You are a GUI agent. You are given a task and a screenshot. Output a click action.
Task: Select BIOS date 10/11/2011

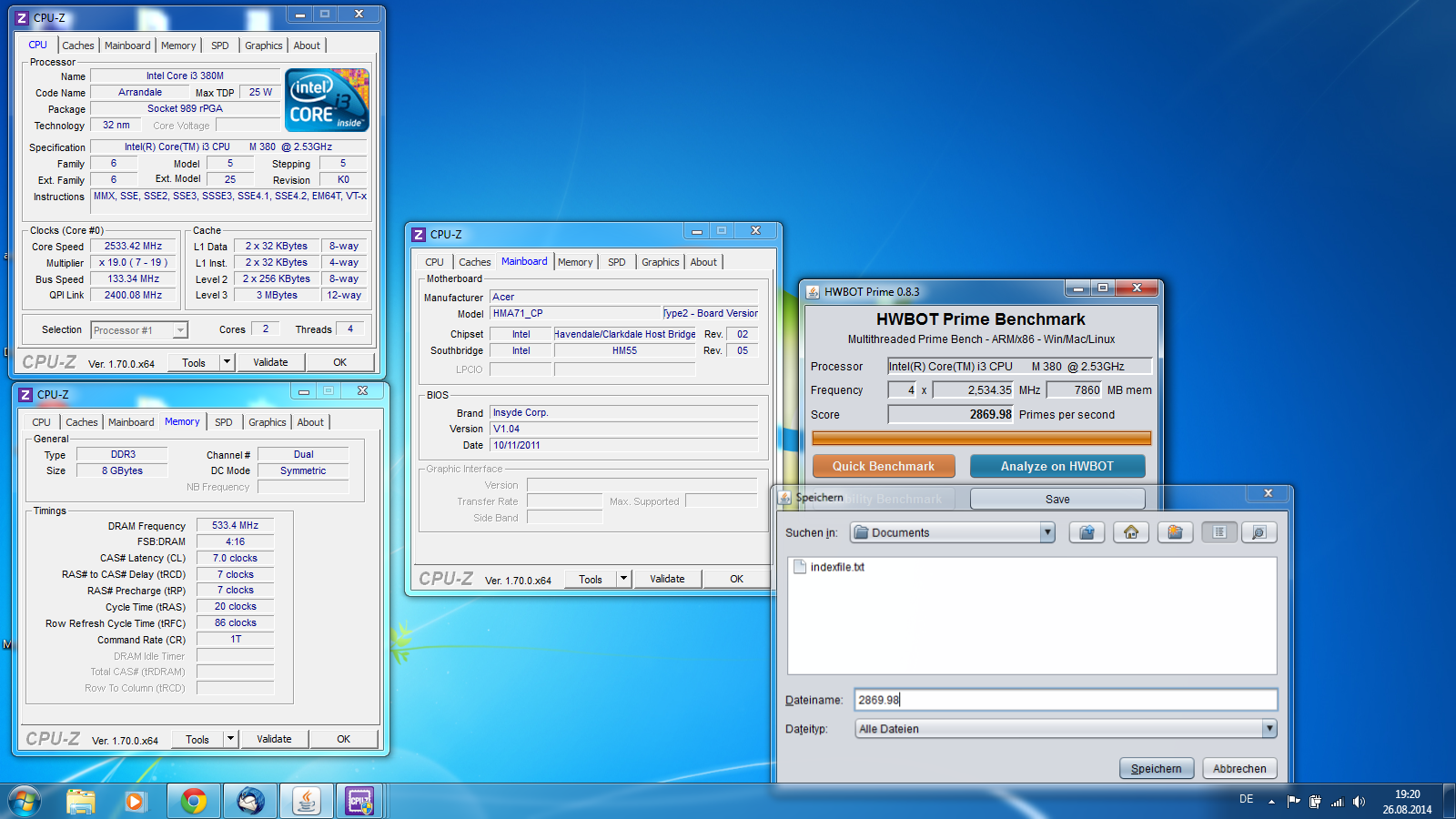point(623,445)
